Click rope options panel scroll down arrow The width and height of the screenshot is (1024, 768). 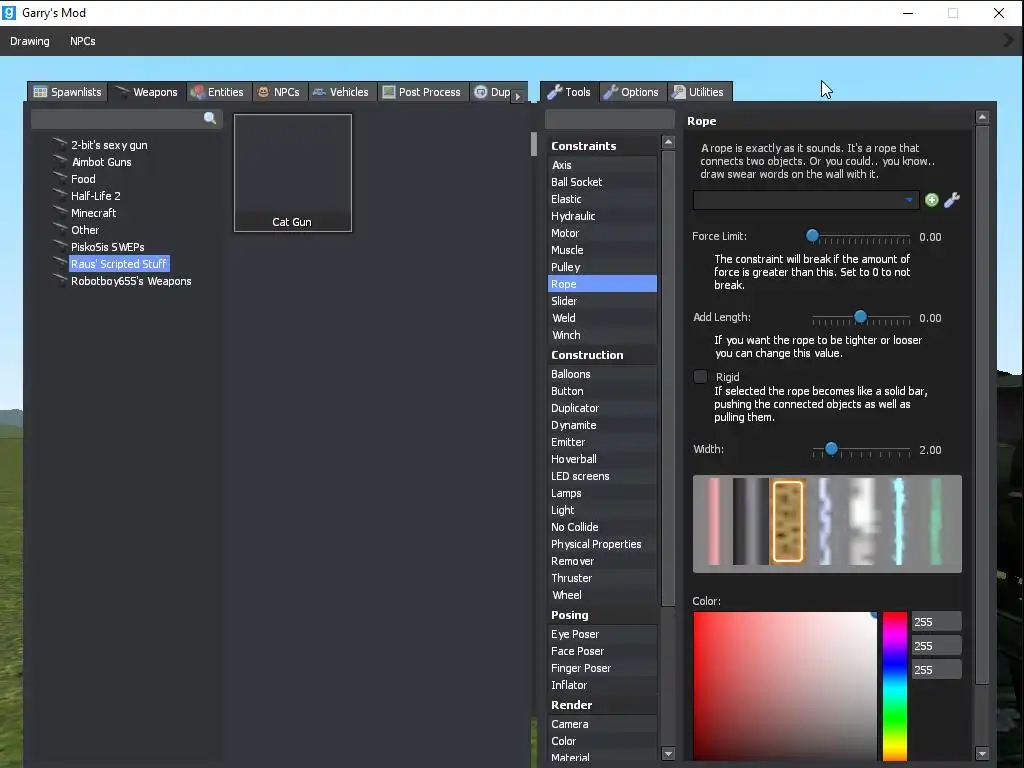982,754
